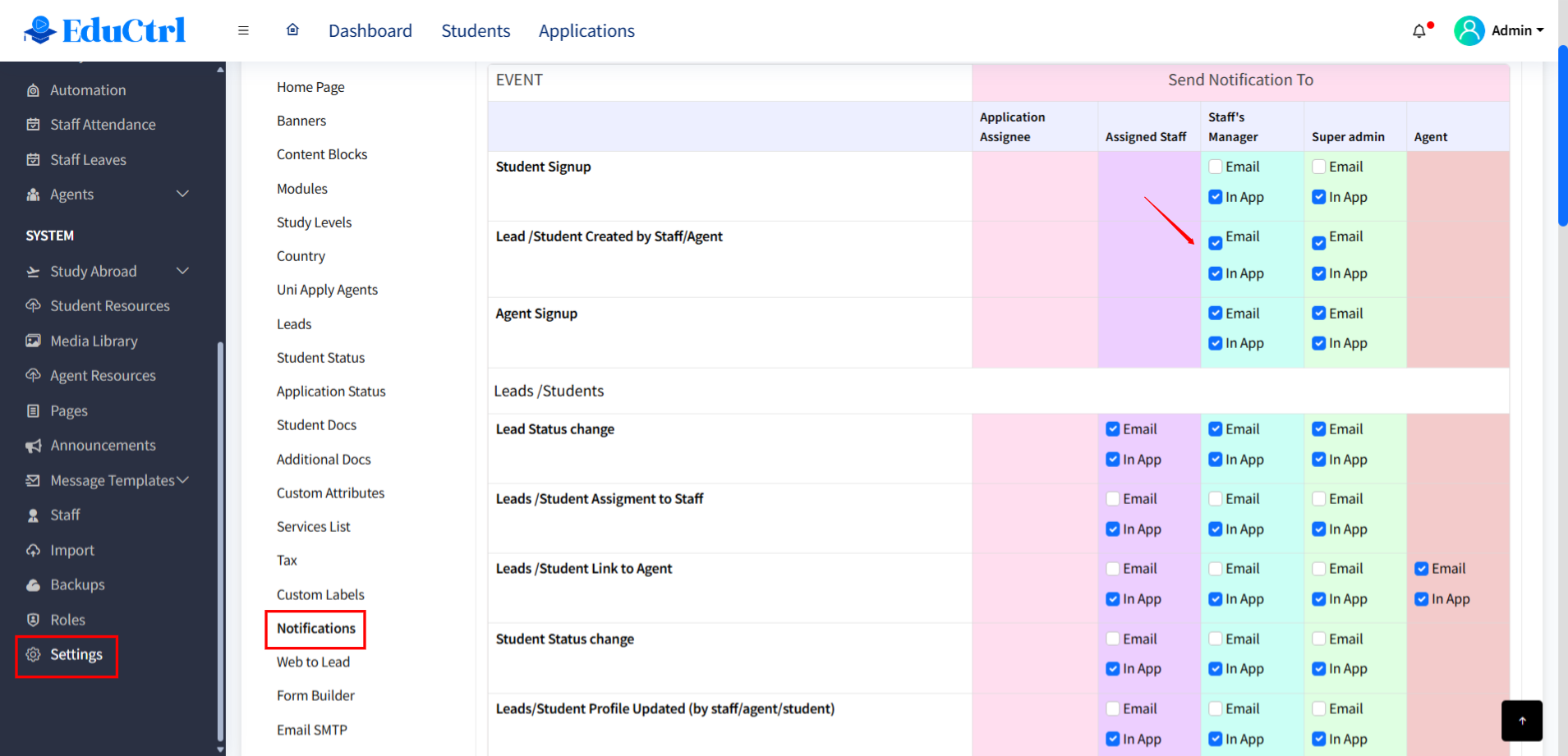Uncheck Agent Email for Leads/Student Link to Agent
Image resolution: width=1568 pixels, height=756 pixels.
[1421, 569]
